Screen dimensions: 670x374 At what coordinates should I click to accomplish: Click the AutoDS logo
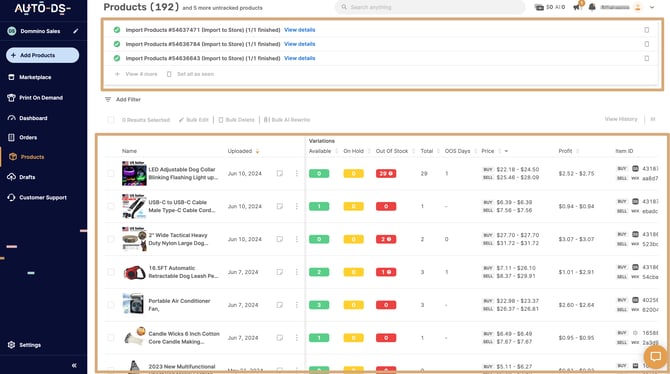pyautogui.click(x=43, y=8)
